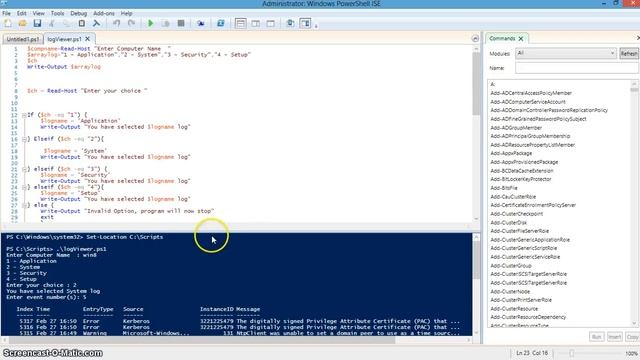Collapse the else block at line 27
Image resolution: width=640 pixels, height=360 pixels.
point(24,205)
